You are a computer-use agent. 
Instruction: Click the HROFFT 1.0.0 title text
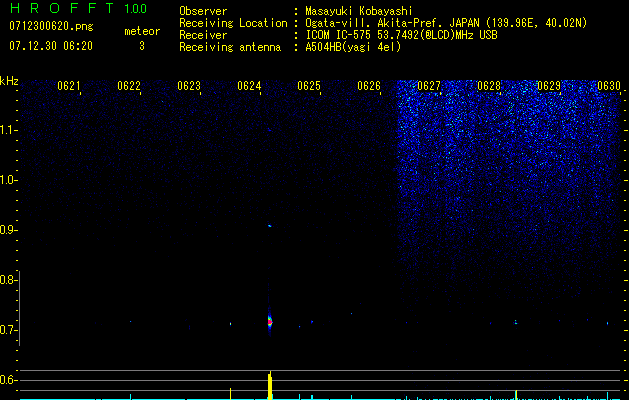[79, 8]
